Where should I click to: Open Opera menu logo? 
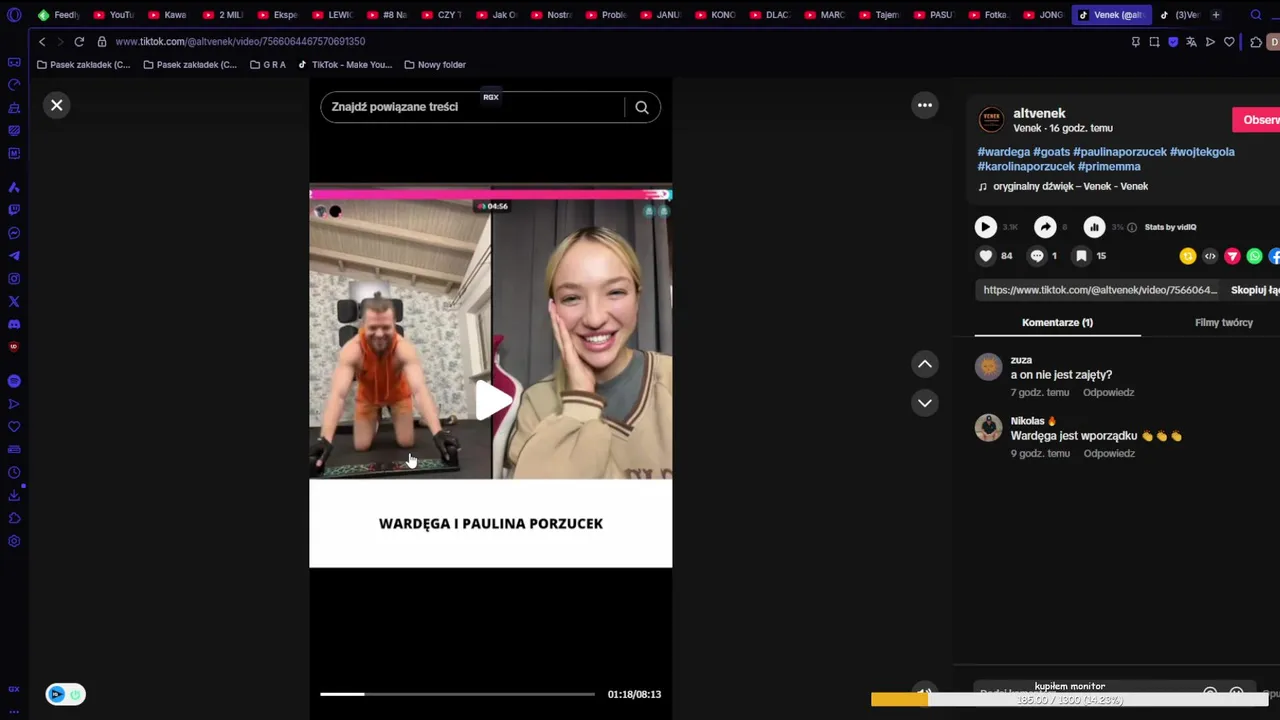click(x=14, y=15)
